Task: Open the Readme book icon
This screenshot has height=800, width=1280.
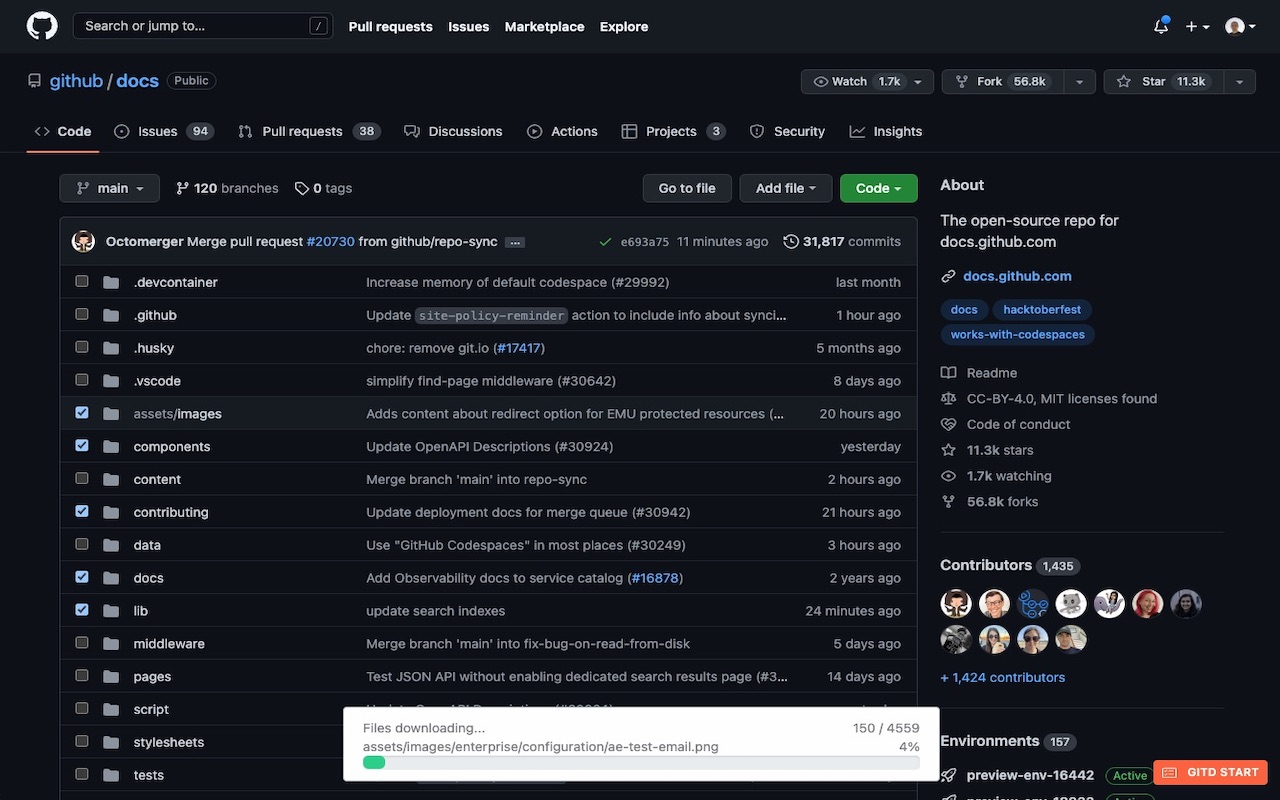Action: pyautogui.click(x=947, y=372)
